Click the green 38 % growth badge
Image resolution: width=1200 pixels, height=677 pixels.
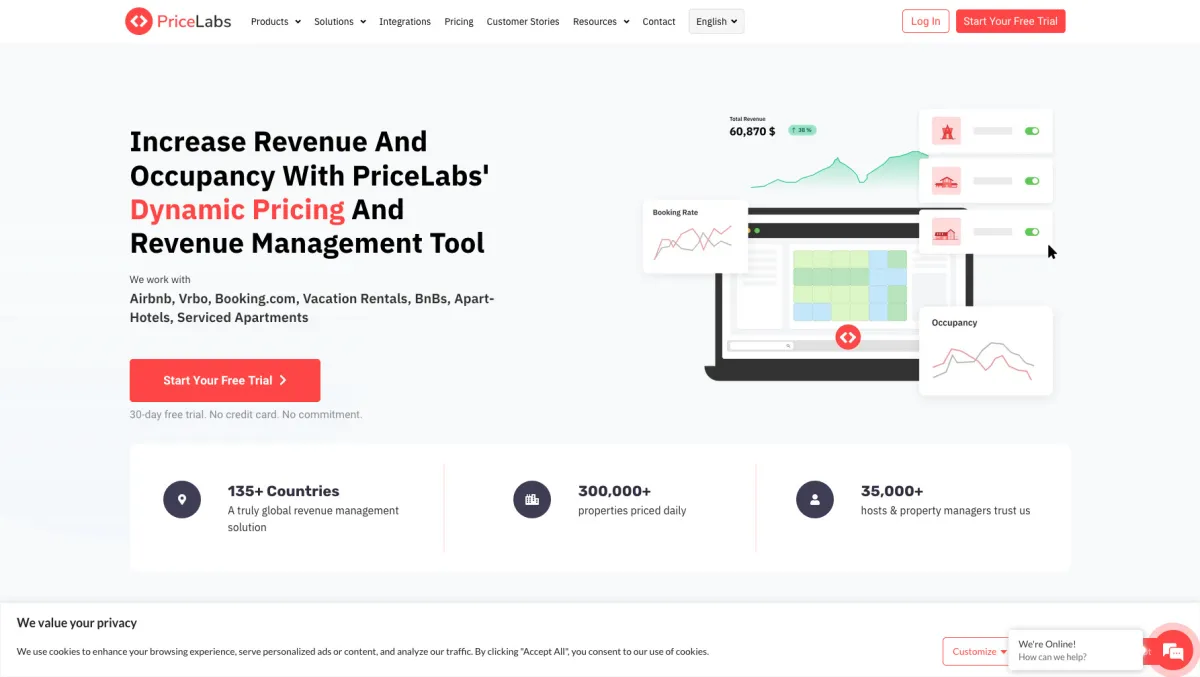click(801, 130)
